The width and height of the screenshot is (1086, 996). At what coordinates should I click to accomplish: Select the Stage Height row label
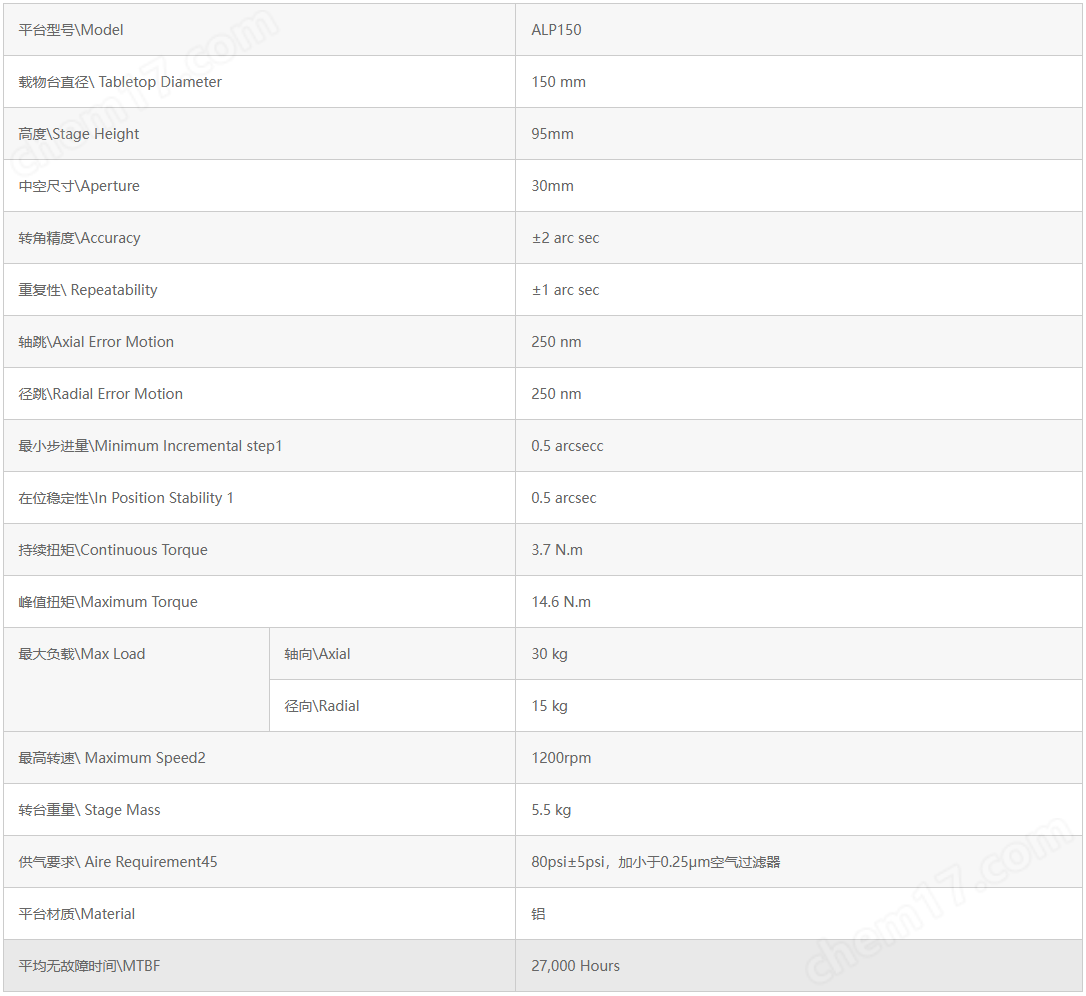(260, 134)
